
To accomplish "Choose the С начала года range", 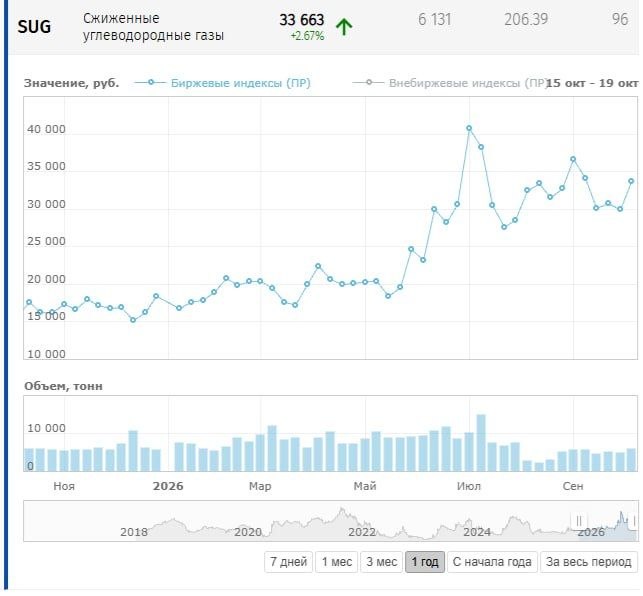I will click(x=492, y=562).
